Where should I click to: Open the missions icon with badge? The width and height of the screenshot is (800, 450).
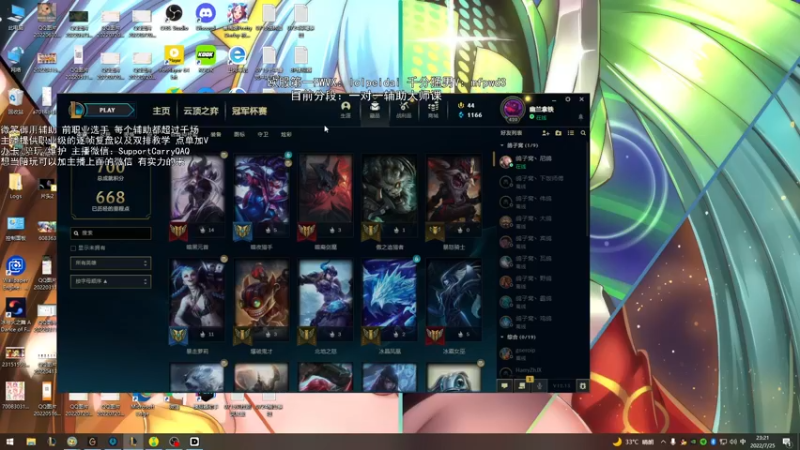coord(522,386)
